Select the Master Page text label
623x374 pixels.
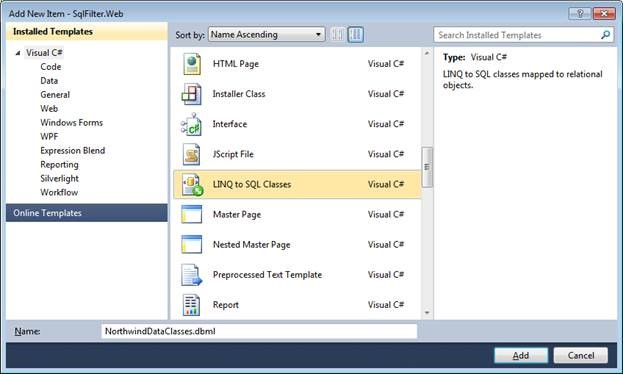pos(237,215)
